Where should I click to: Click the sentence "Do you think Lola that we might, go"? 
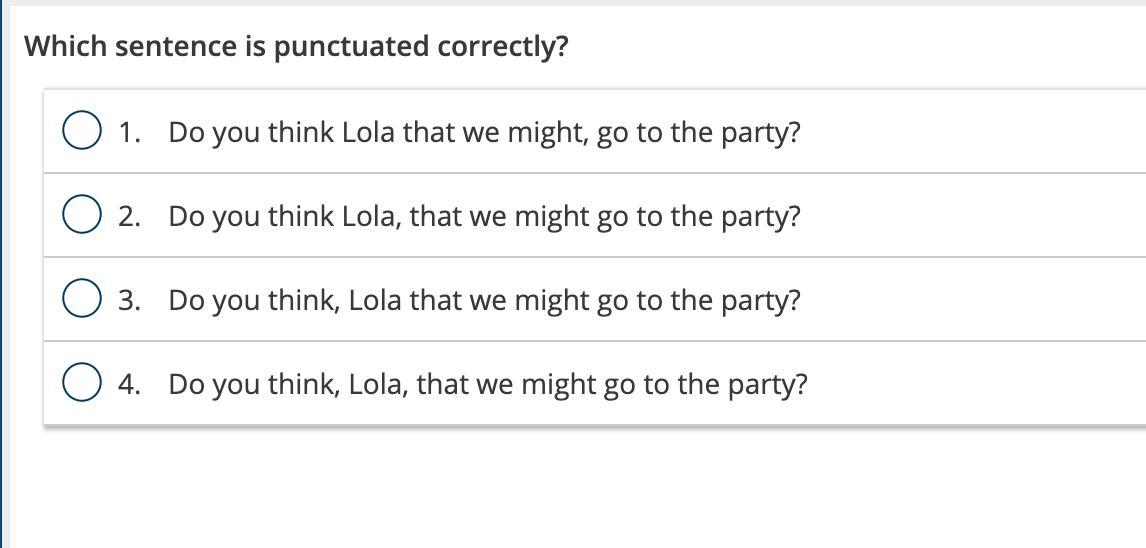pyautogui.click(x=484, y=133)
